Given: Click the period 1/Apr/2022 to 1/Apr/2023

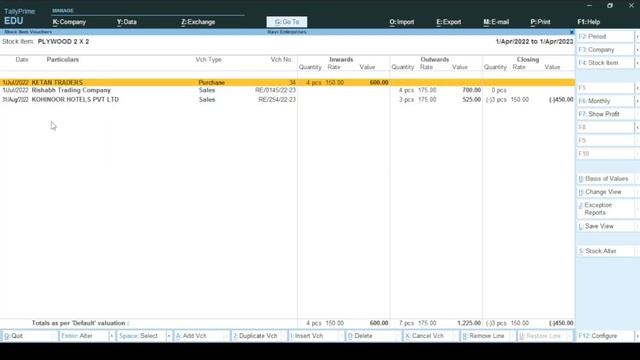Looking at the screenshot, I should pyautogui.click(x=534, y=42).
